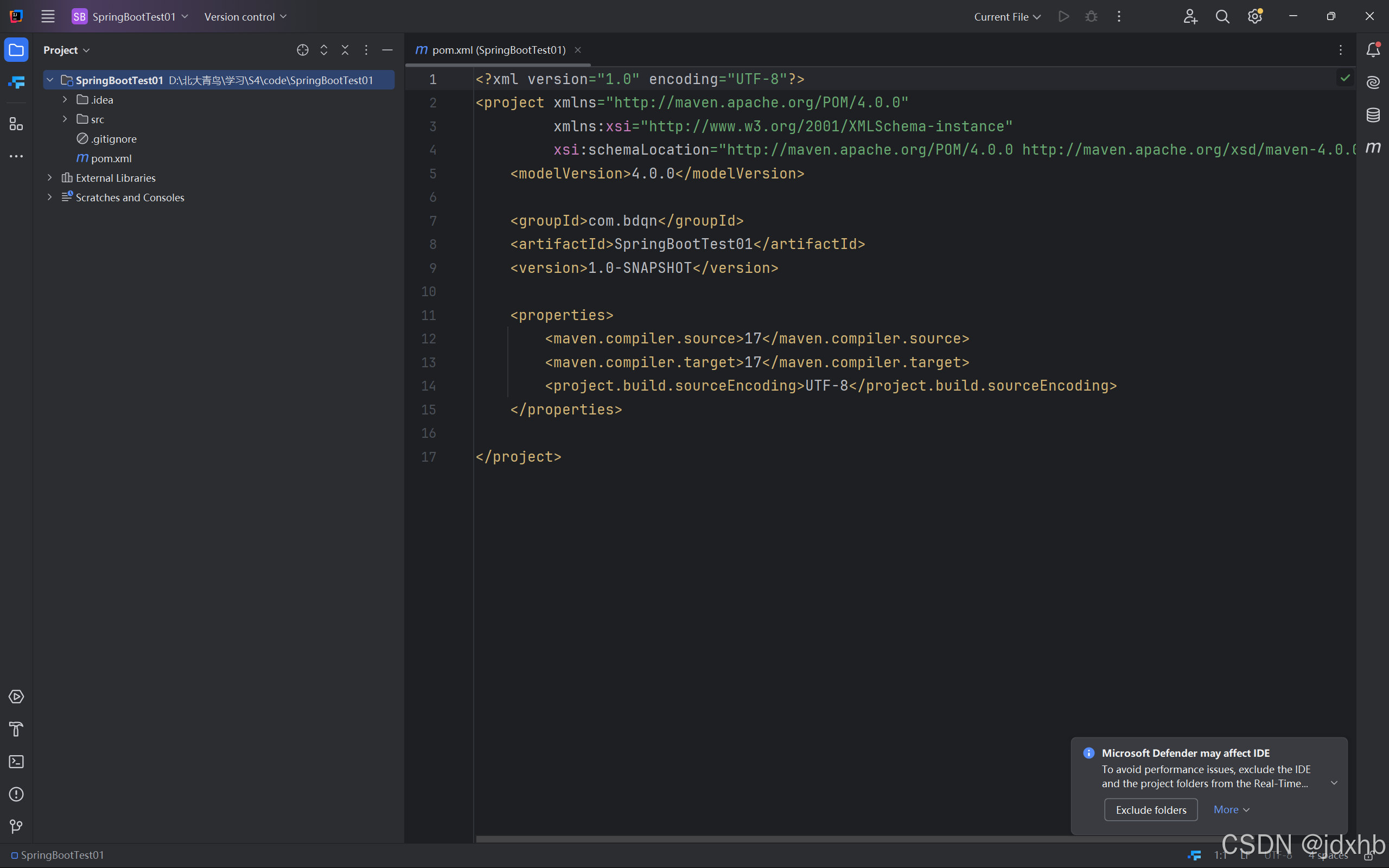Open the Database tool window

click(x=1372, y=115)
